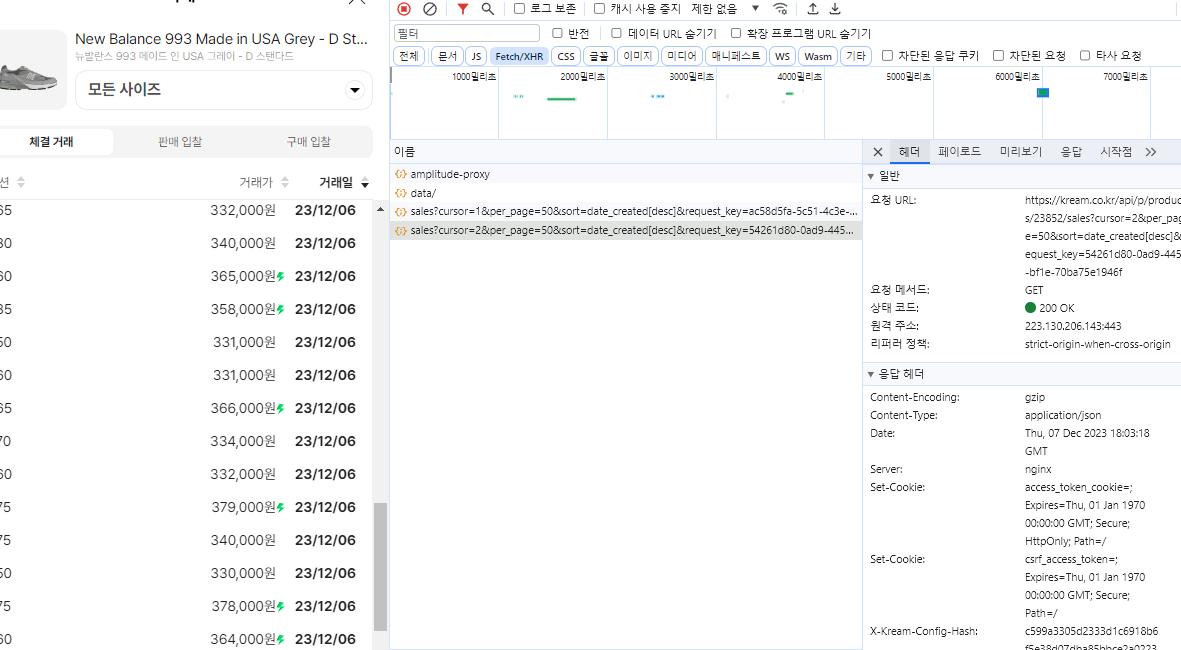Viewport: 1181px width, 650px height.
Task: Export HAR file download icon
Action: [x=835, y=9]
